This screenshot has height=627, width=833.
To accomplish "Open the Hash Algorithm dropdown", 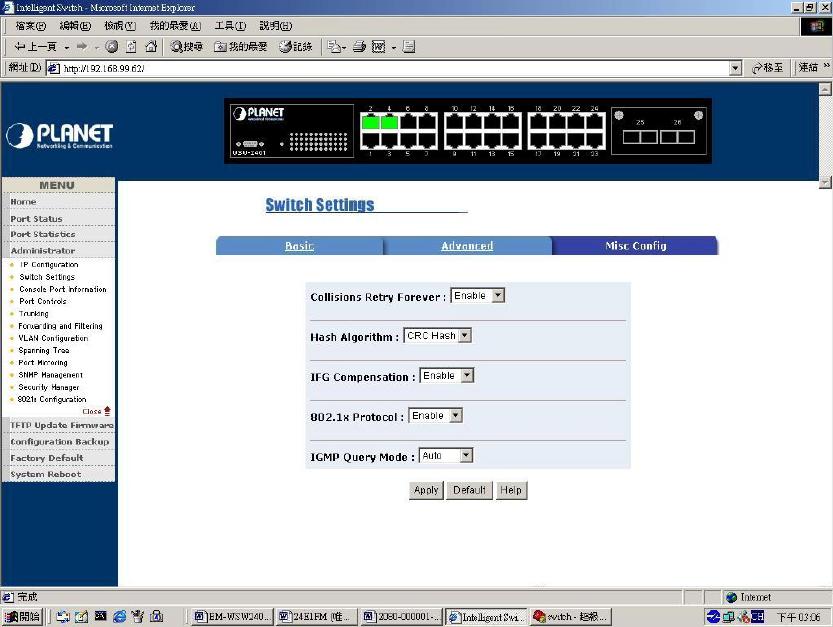I will point(464,336).
